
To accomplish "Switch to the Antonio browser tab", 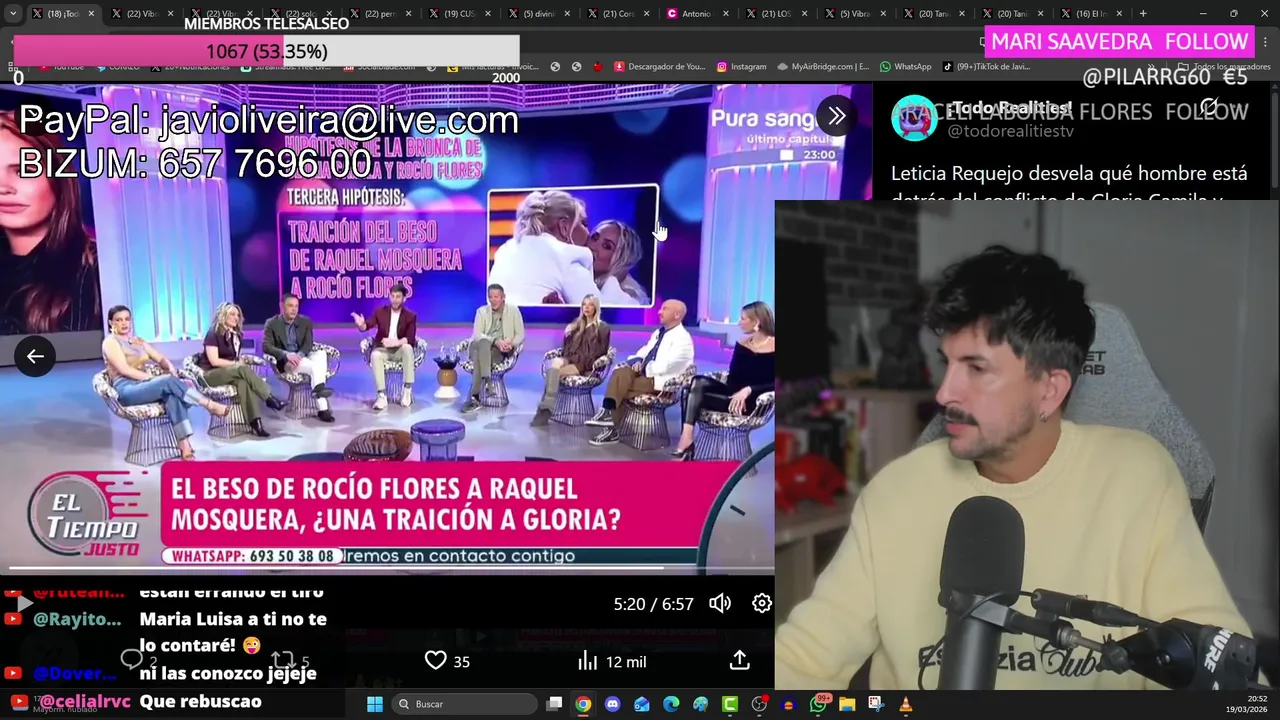I will 698,14.
